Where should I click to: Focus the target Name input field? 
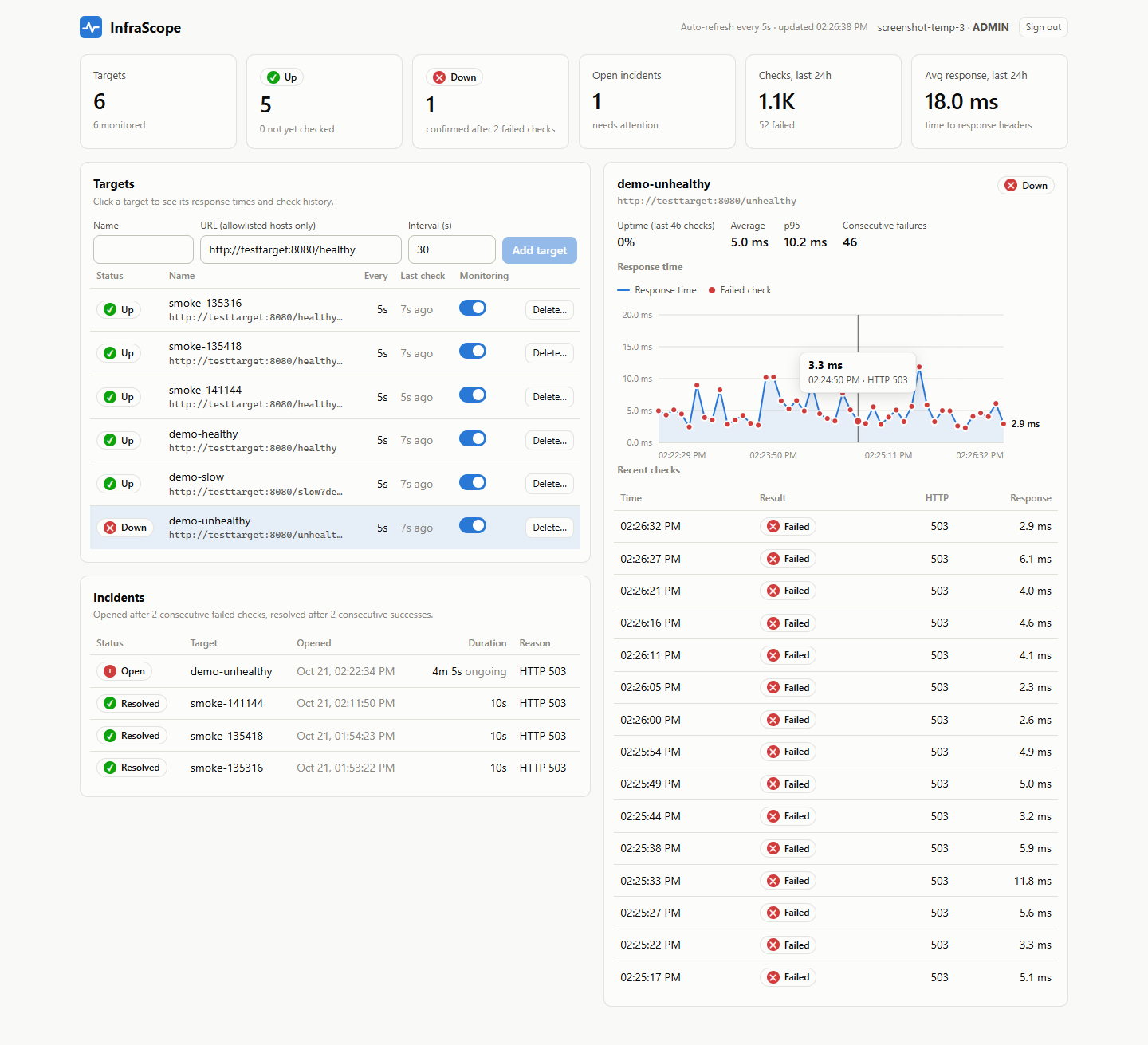pyautogui.click(x=143, y=249)
